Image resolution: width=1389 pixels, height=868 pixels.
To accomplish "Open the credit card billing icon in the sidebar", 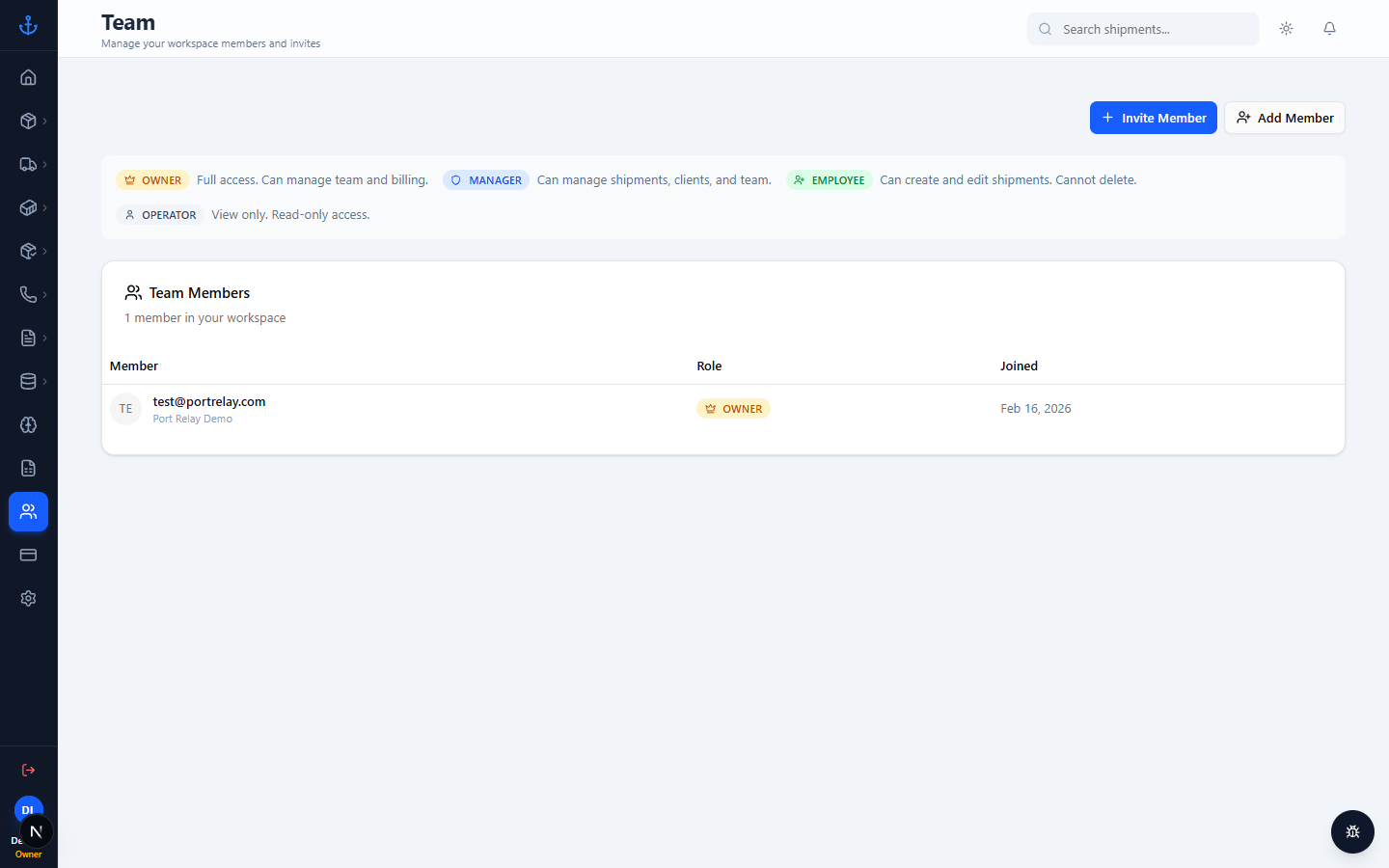I will pos(28,555).
